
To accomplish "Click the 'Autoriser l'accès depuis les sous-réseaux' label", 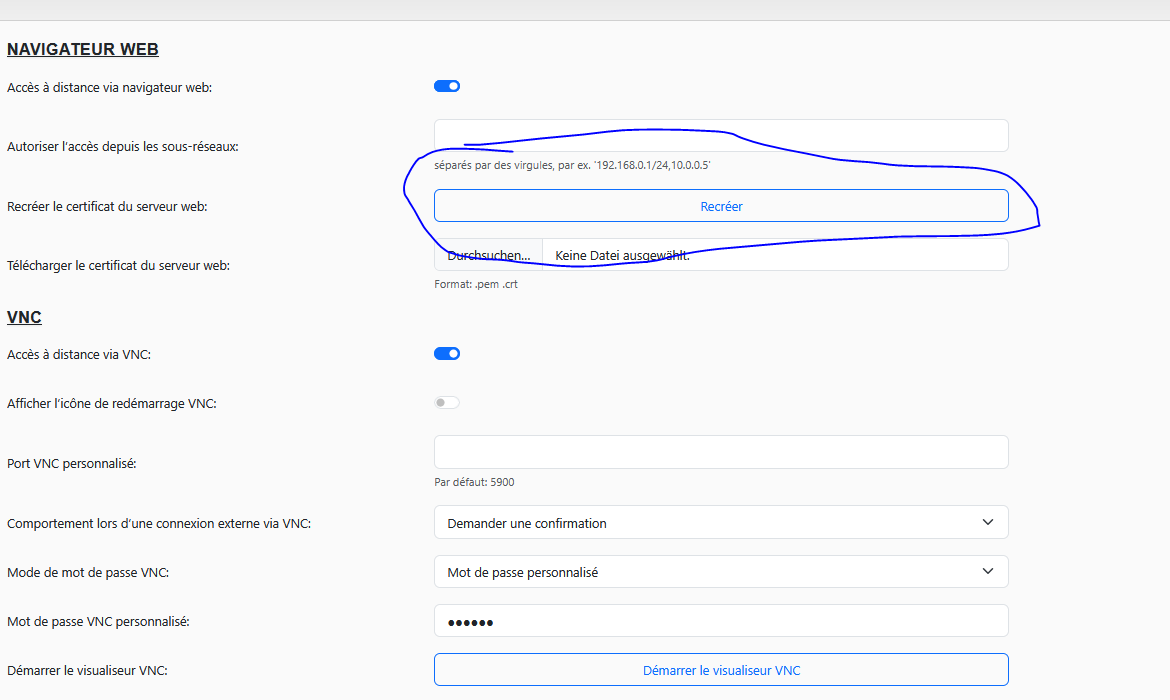I will (x=122, y=147).
